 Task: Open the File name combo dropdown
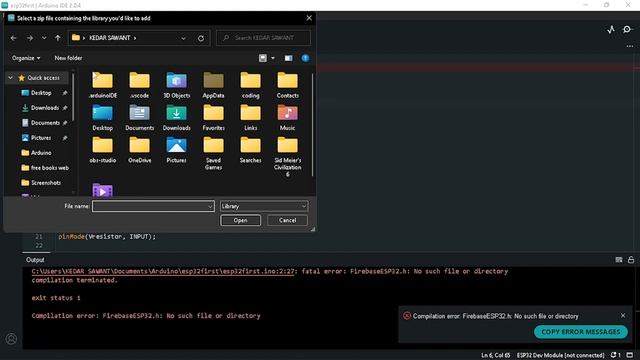[x=210, y=207]
